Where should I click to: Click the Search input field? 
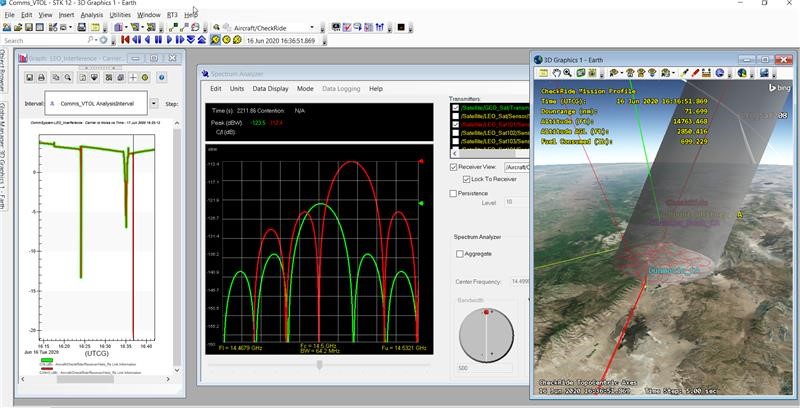(x=45, y=40)
